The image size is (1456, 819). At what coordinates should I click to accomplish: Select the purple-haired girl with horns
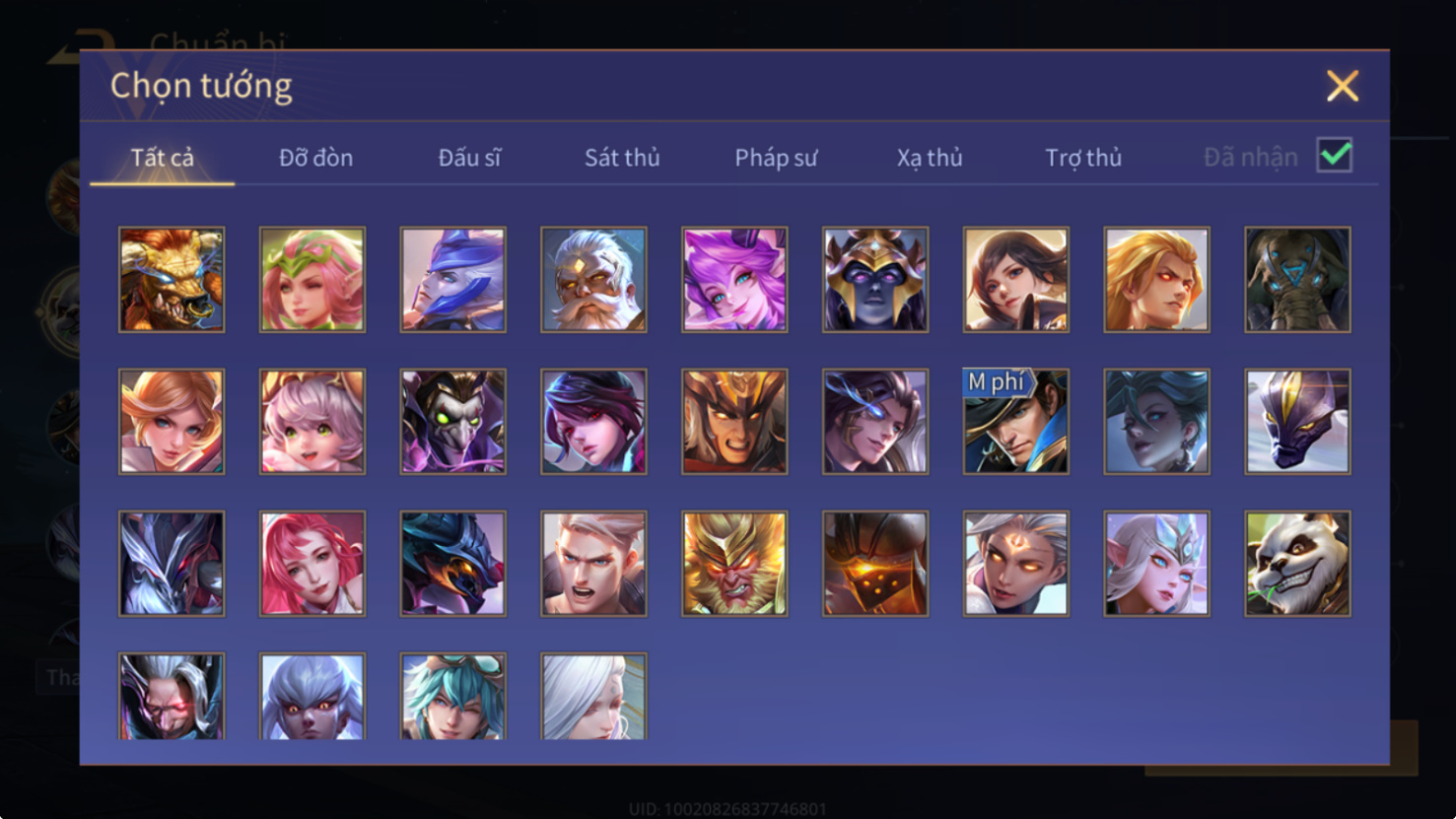734,280
